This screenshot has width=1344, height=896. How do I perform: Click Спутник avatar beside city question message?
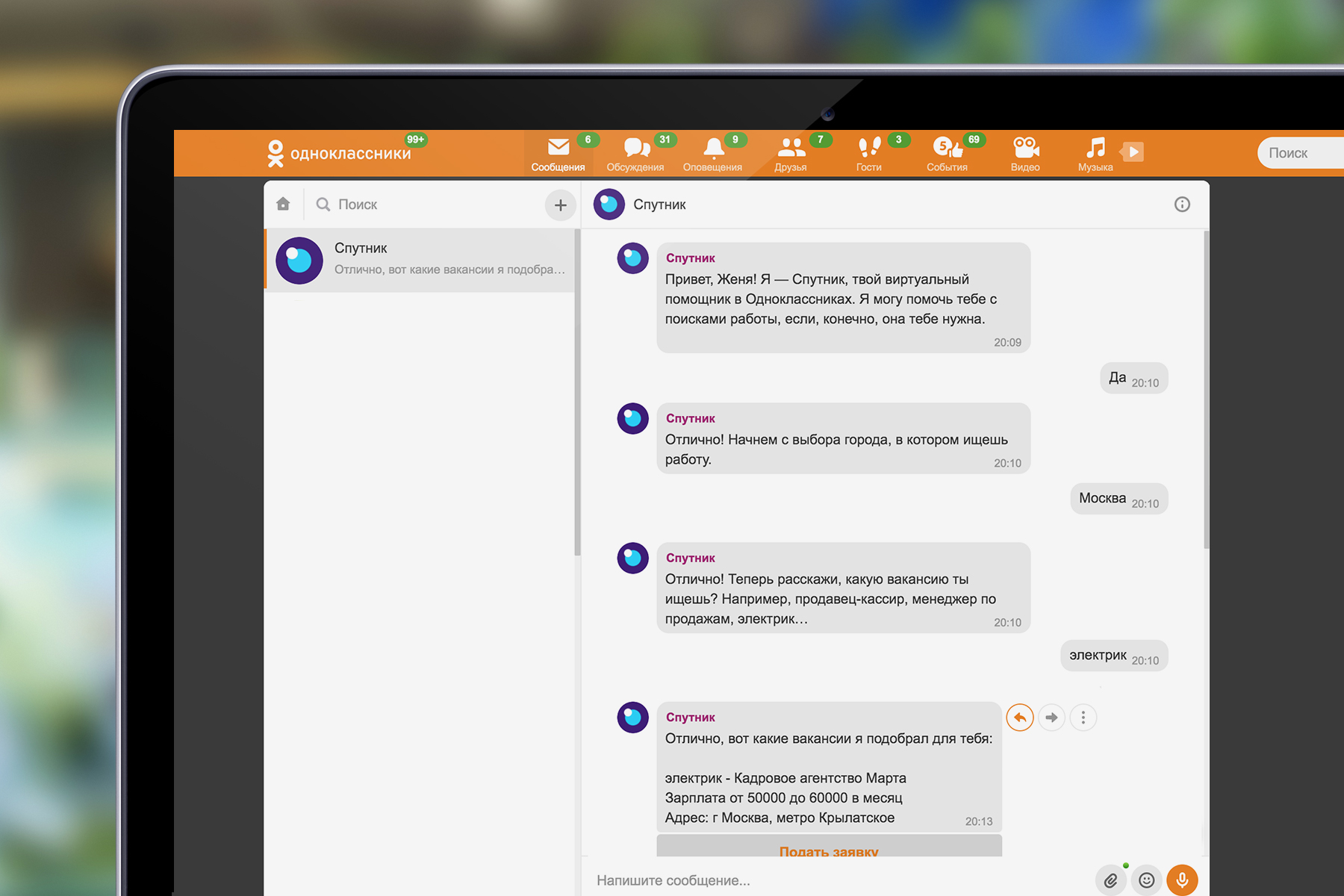pos(632,418)
